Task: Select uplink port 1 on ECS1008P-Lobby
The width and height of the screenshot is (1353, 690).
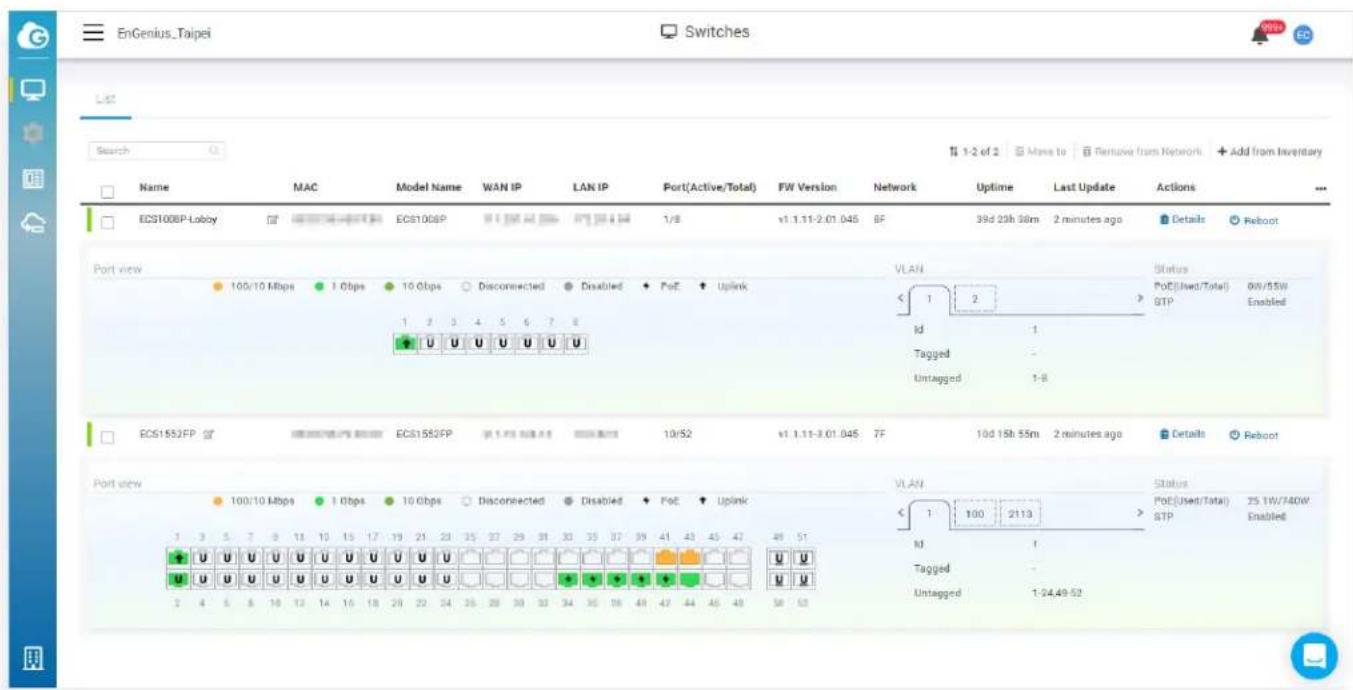Action: pyautogui.click(x=406, y=344)
